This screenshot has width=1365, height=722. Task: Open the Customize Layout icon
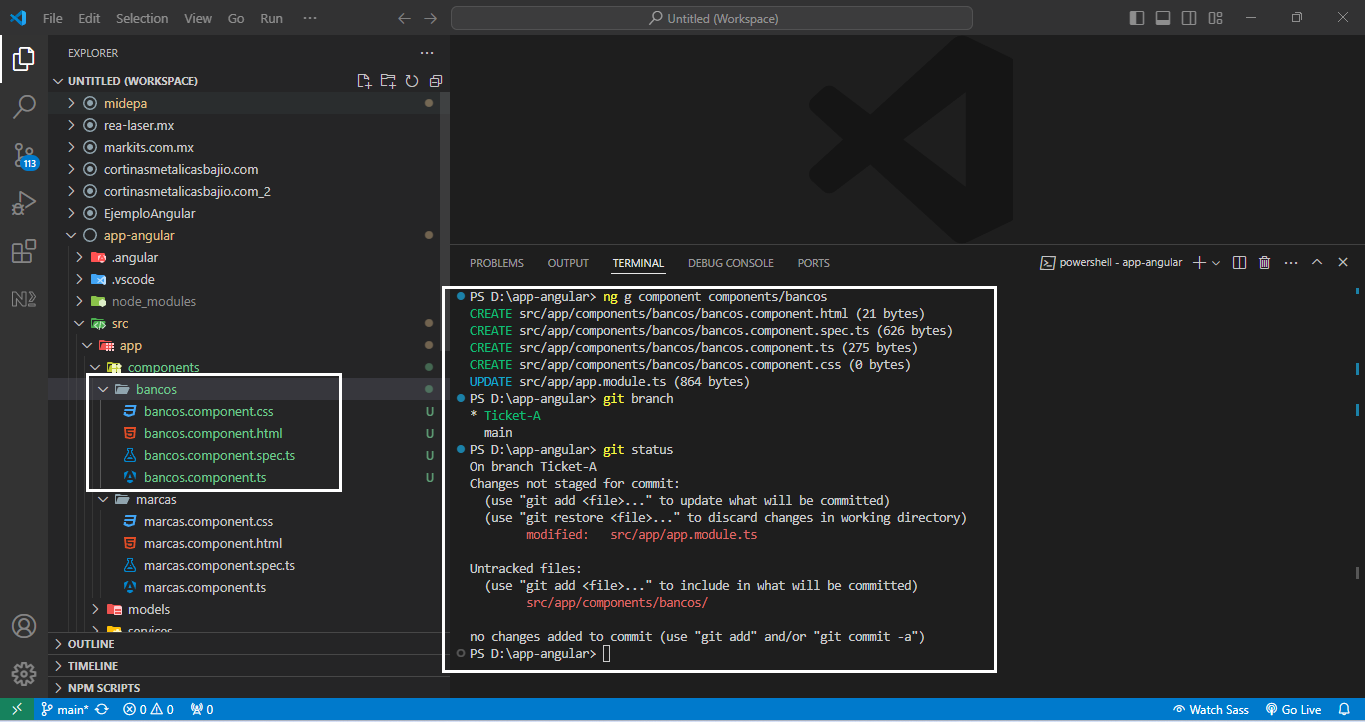pyautogui.click(x=1215, y=18)
